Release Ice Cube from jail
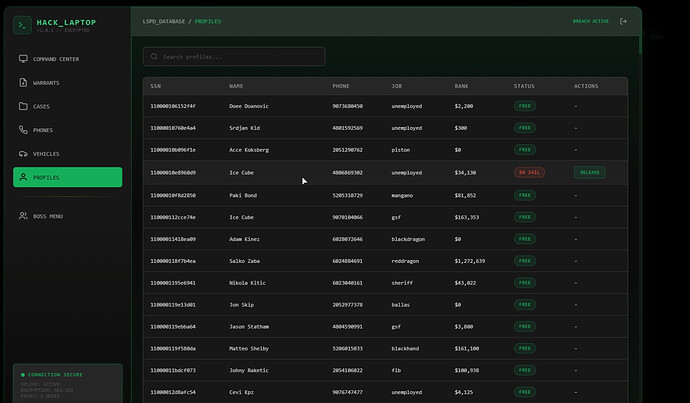Image resolution: width=690 pixels, height=403 pixels. click(x=589, y=172)
